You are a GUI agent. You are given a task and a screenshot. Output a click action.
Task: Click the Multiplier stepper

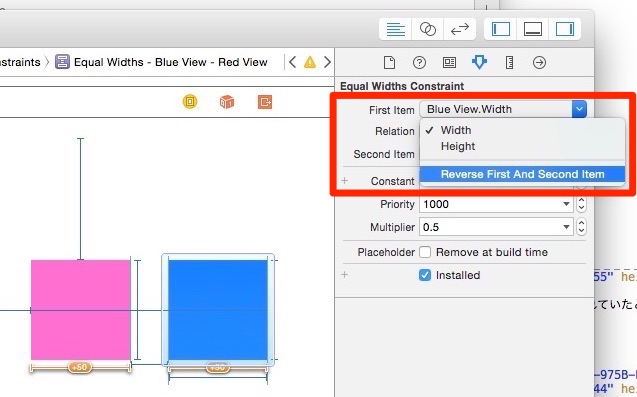coord(581,227)
